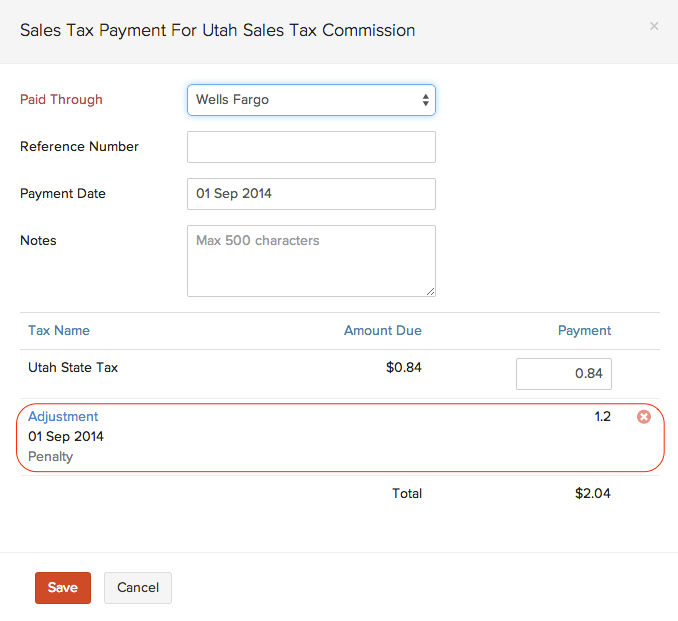678x621 pixels.
Task: Click the Wells Fargo dropdown arrows
Action: 425,100
